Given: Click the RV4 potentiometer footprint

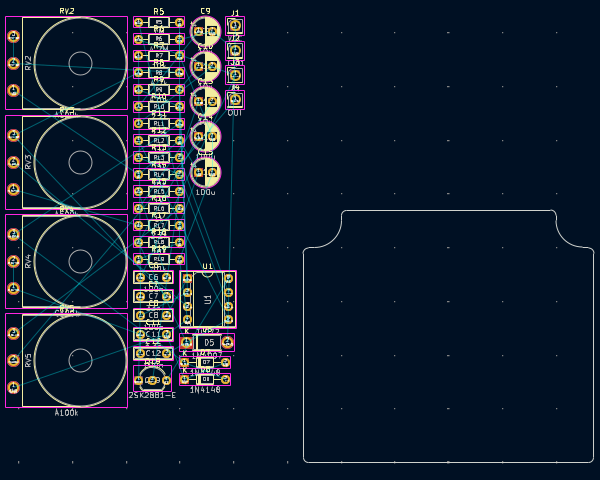Looking at the screenshot, I should [80, 261].
